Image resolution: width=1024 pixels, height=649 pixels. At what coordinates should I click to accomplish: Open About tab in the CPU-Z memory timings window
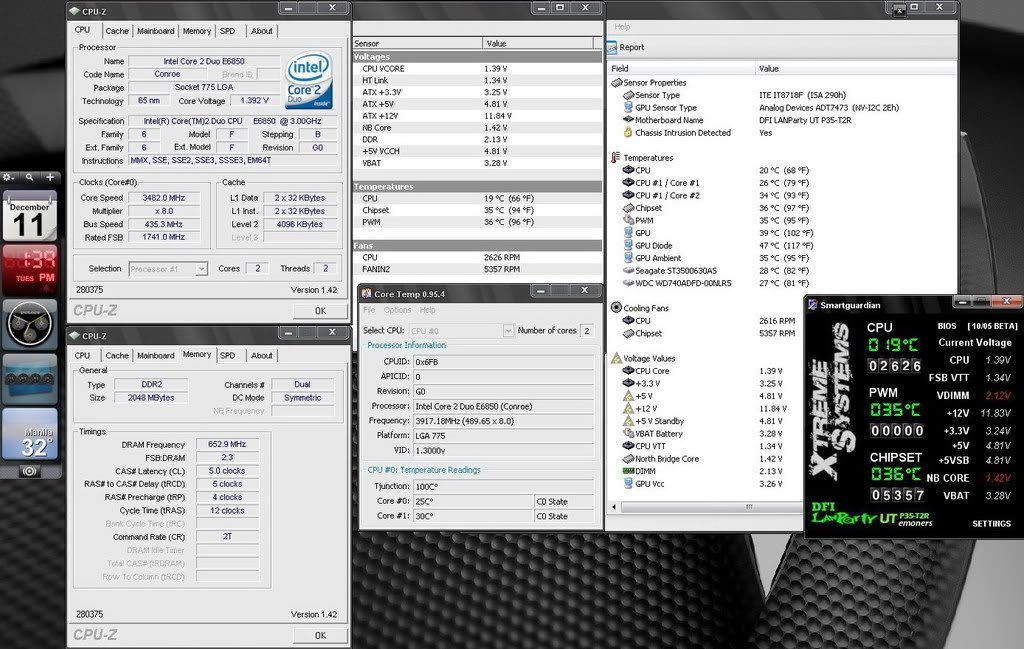pos(262,355)
